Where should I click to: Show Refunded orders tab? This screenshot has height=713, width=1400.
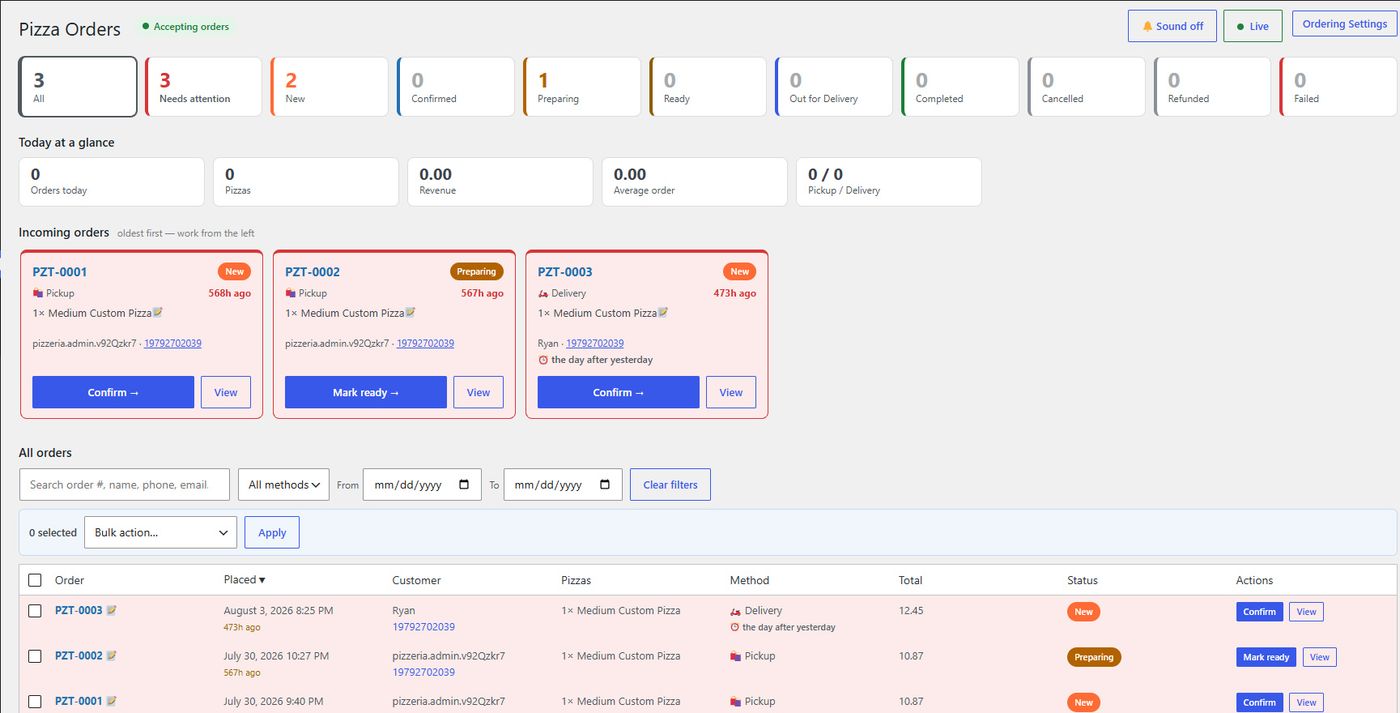1212,87
